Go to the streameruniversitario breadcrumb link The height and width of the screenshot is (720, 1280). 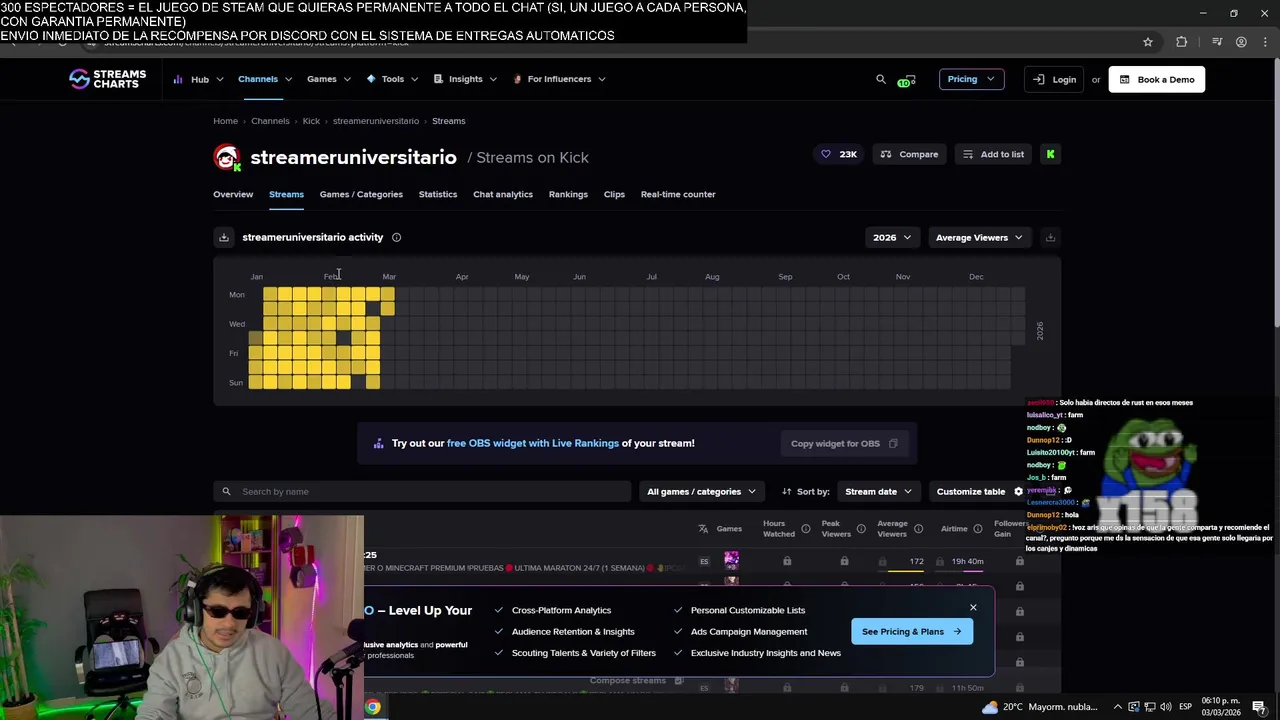point(376,121)
